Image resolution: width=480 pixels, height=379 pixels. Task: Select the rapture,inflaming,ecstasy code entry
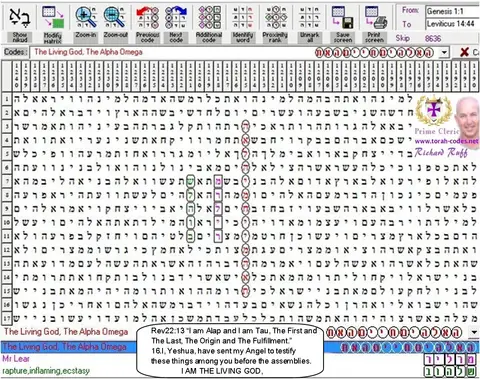coord(46,371)
